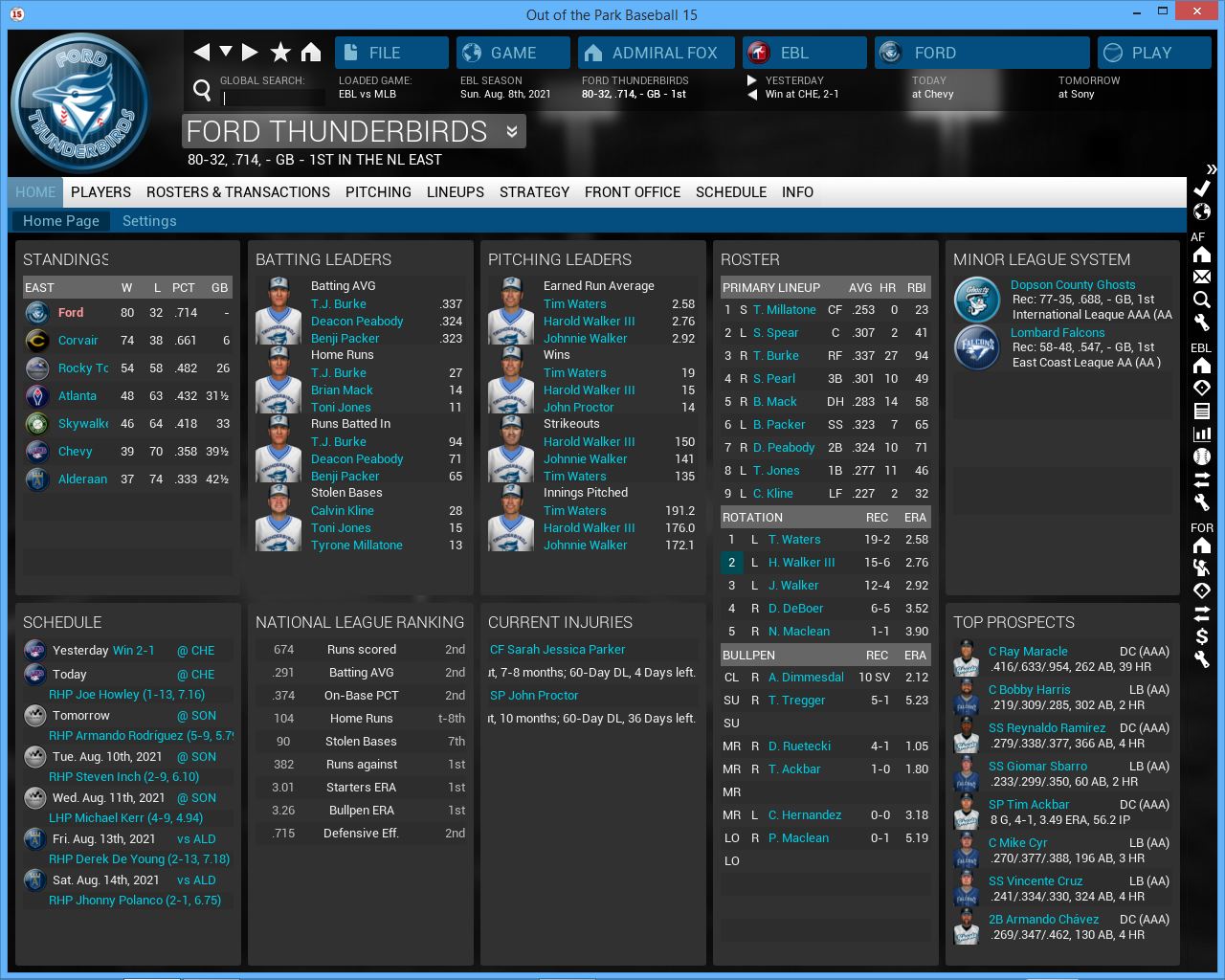Open injured player Sarah Jessica Parker
The image size is (1225, 980).
pyautogui.click(x=557, y=650)
